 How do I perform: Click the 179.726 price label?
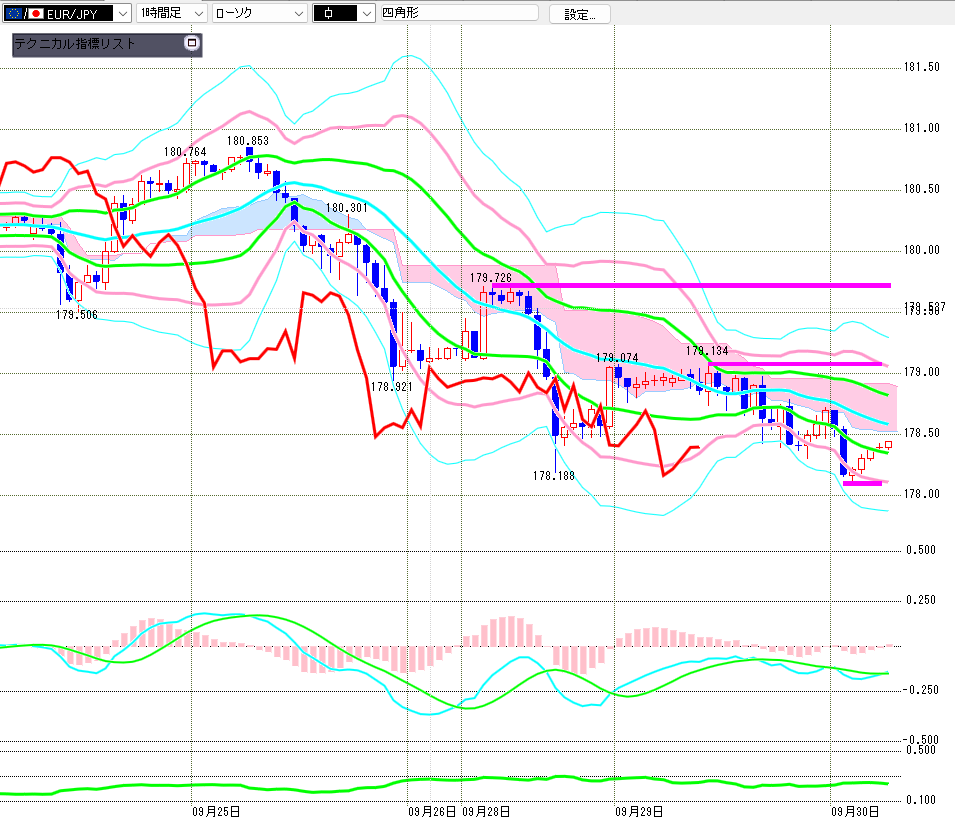coord(491,278)
